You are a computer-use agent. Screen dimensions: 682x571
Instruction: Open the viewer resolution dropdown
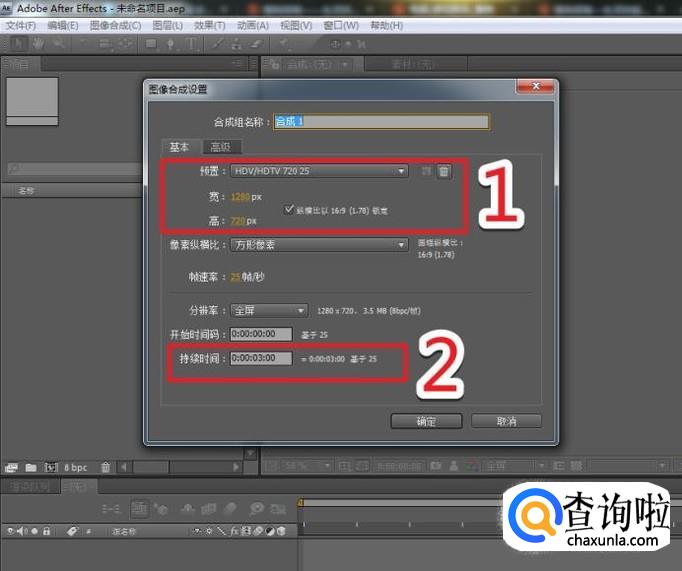coord(515,466)
